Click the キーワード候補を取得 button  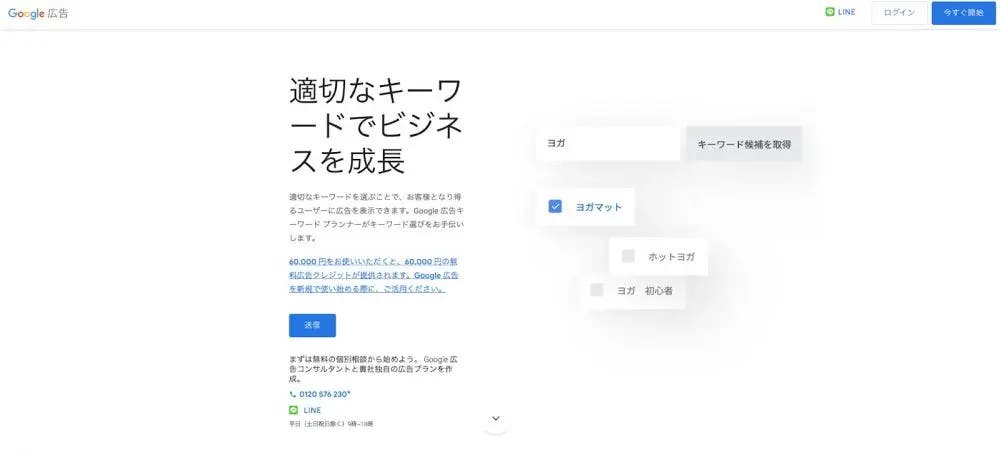point(743,144)
